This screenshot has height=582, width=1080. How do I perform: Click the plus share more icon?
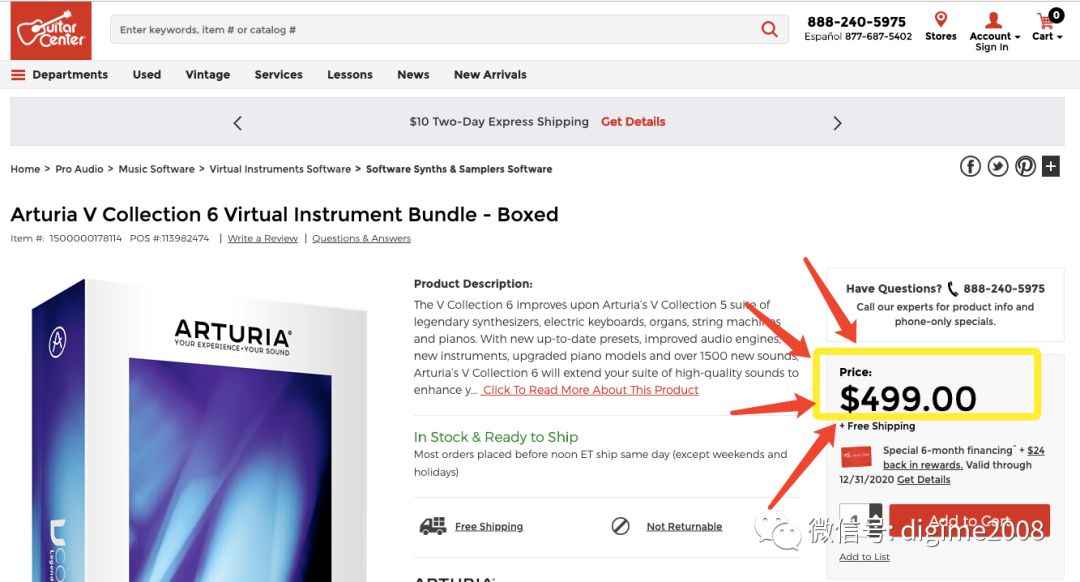pos(1050,166)
